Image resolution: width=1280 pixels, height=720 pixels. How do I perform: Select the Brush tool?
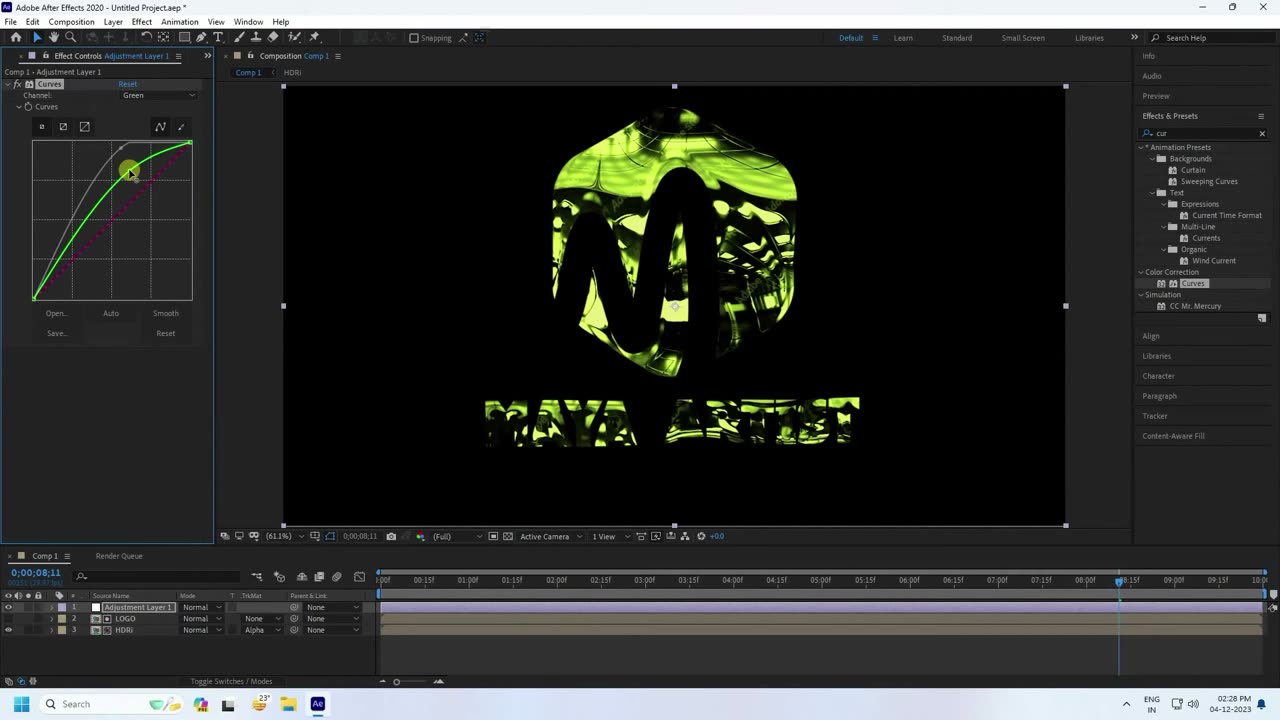(241, 38)
